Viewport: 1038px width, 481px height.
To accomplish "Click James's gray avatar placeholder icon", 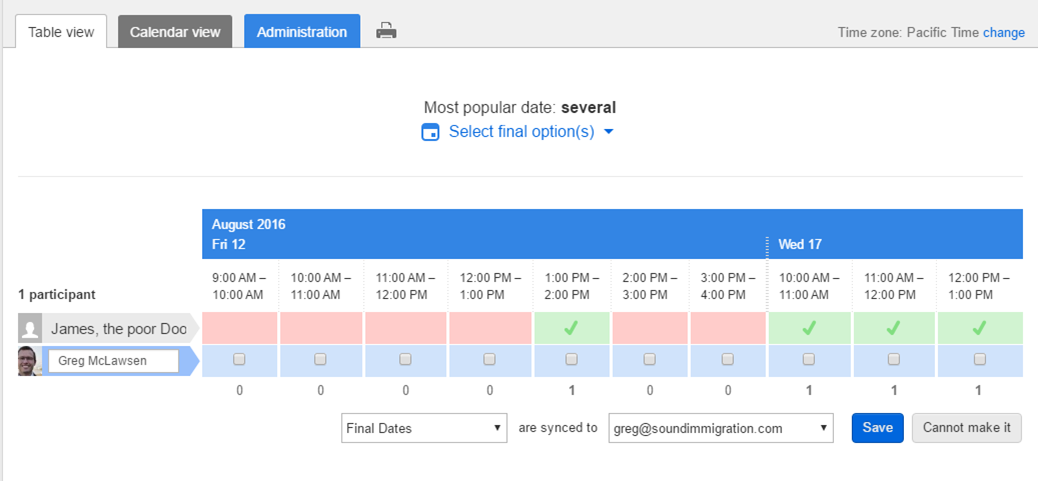I will [28, 328].
